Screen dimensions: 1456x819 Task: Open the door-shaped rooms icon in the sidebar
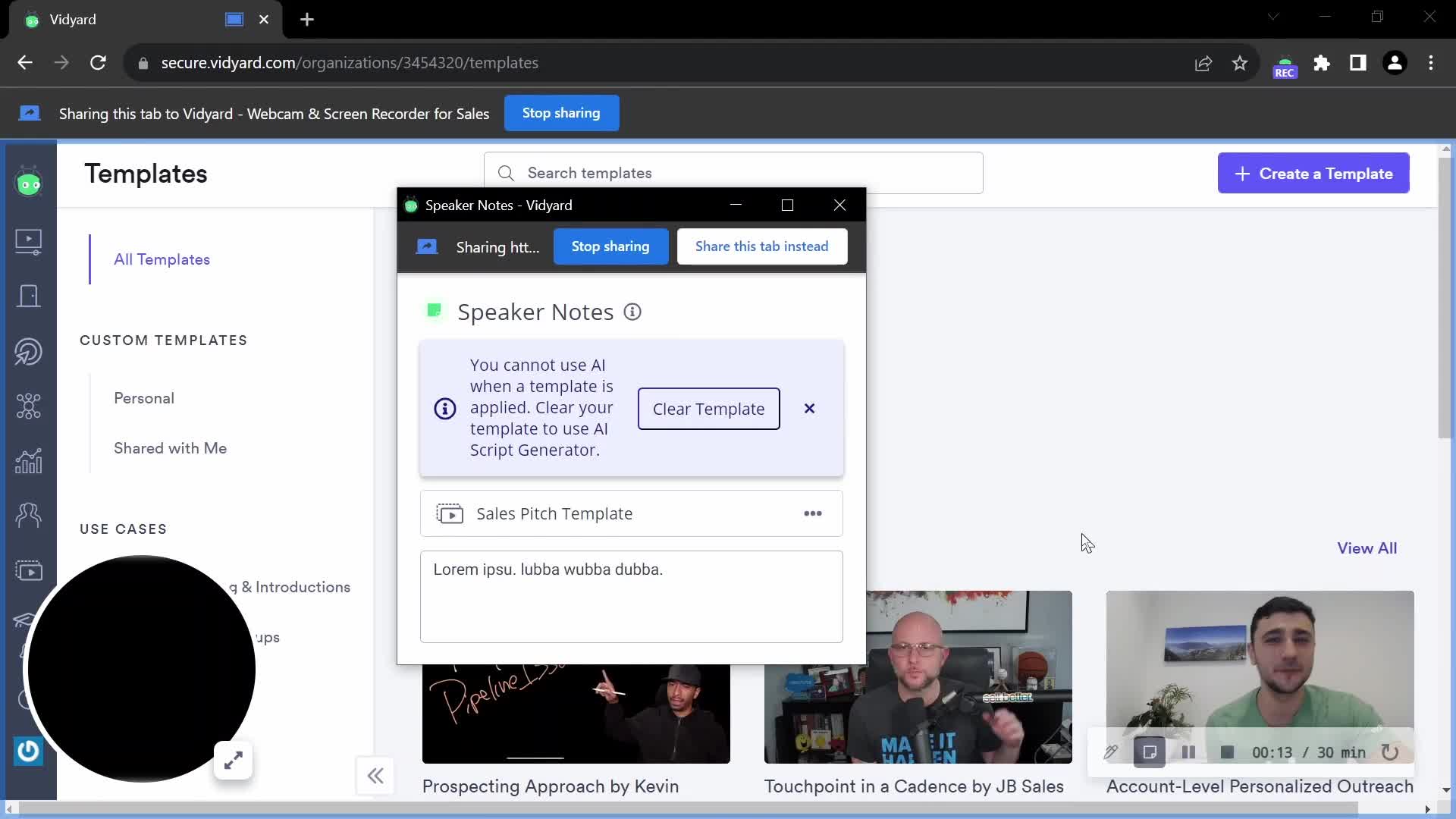point(29,297)
